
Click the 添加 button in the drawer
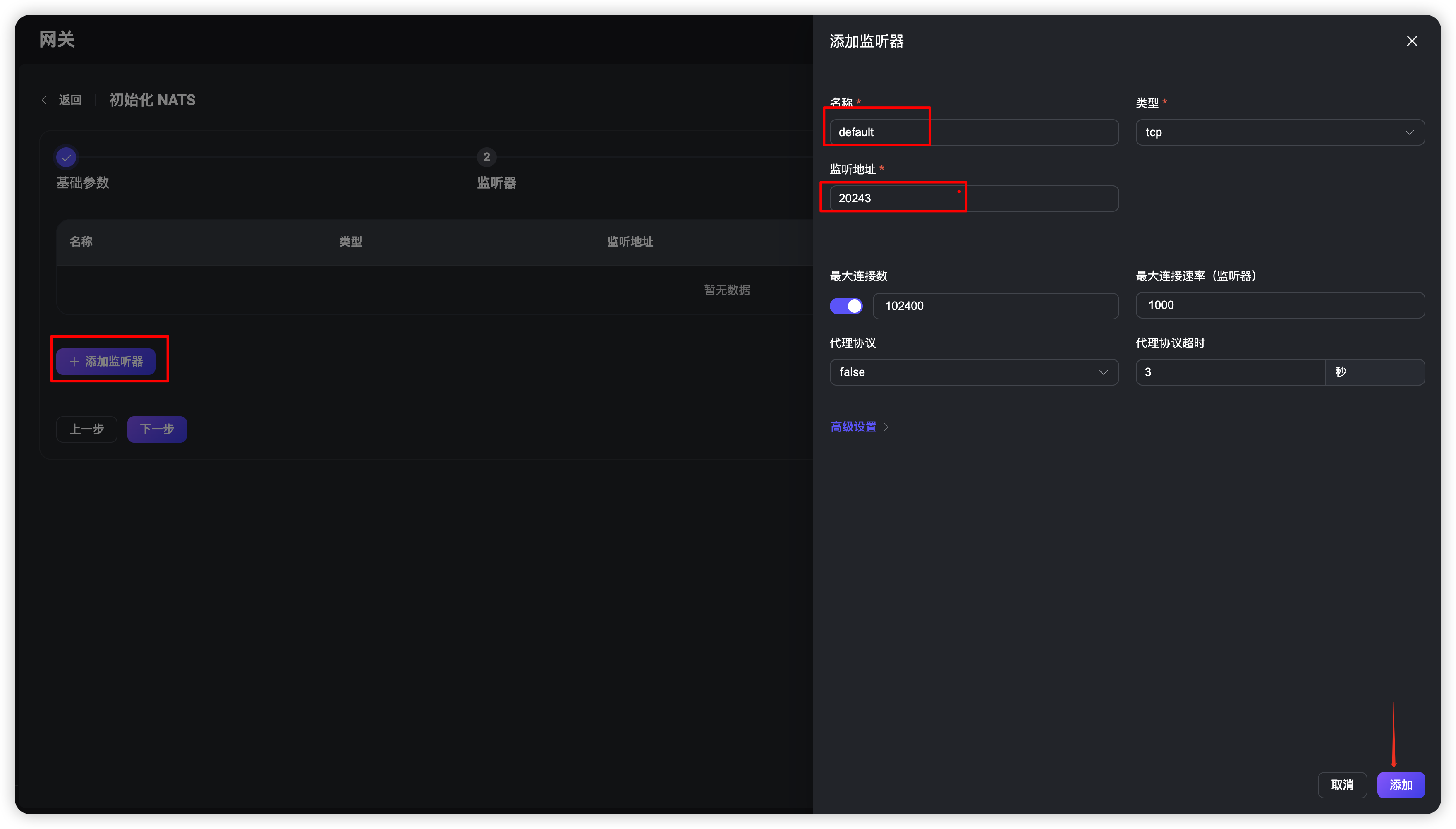coord(1401,785)
